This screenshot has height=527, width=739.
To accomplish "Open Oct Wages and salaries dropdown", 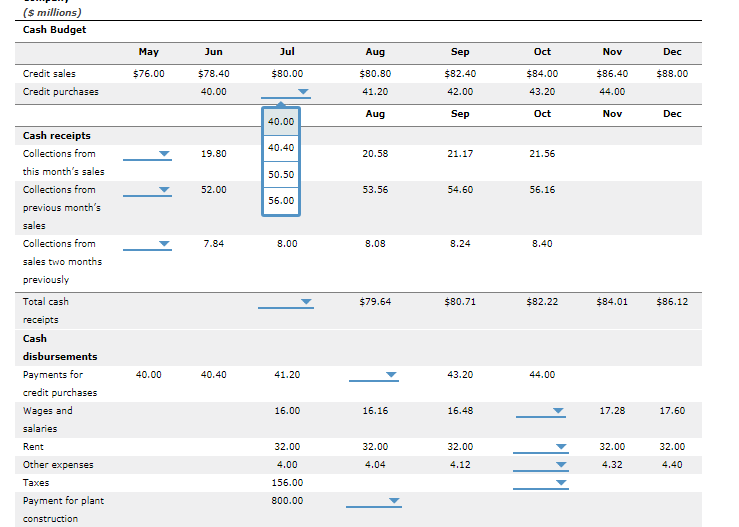I will pos(541,411).
